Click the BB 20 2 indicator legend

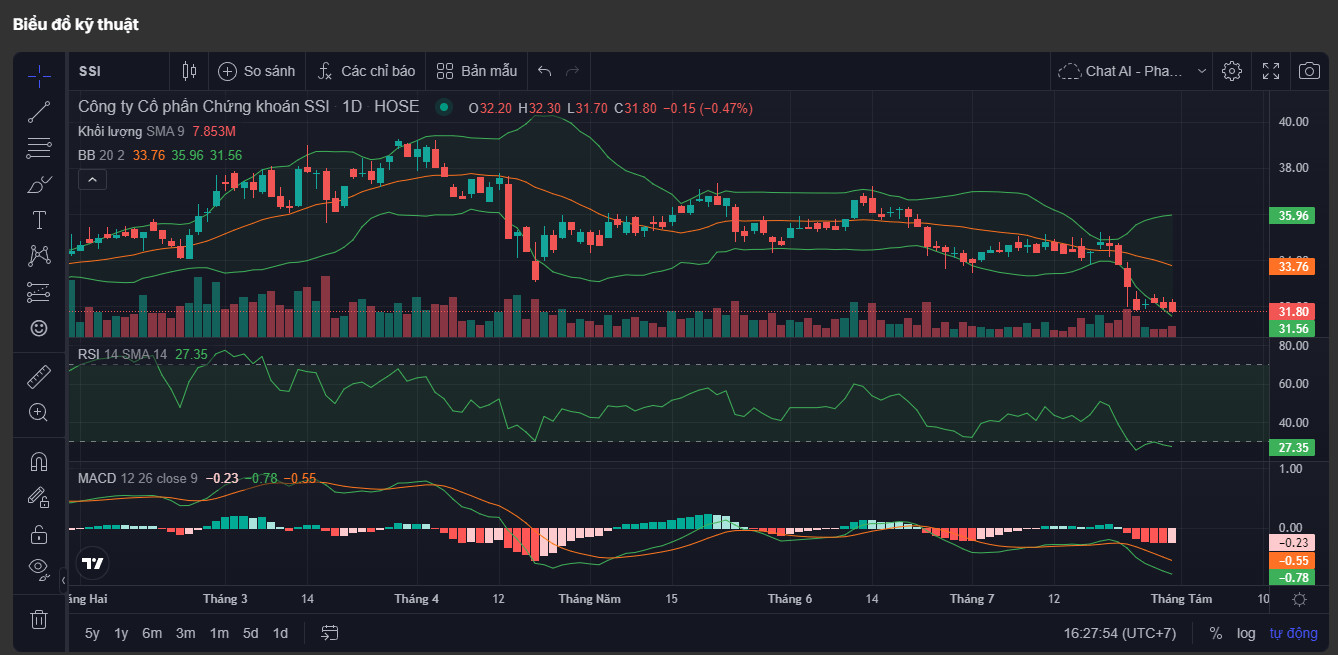pos(102,155)
